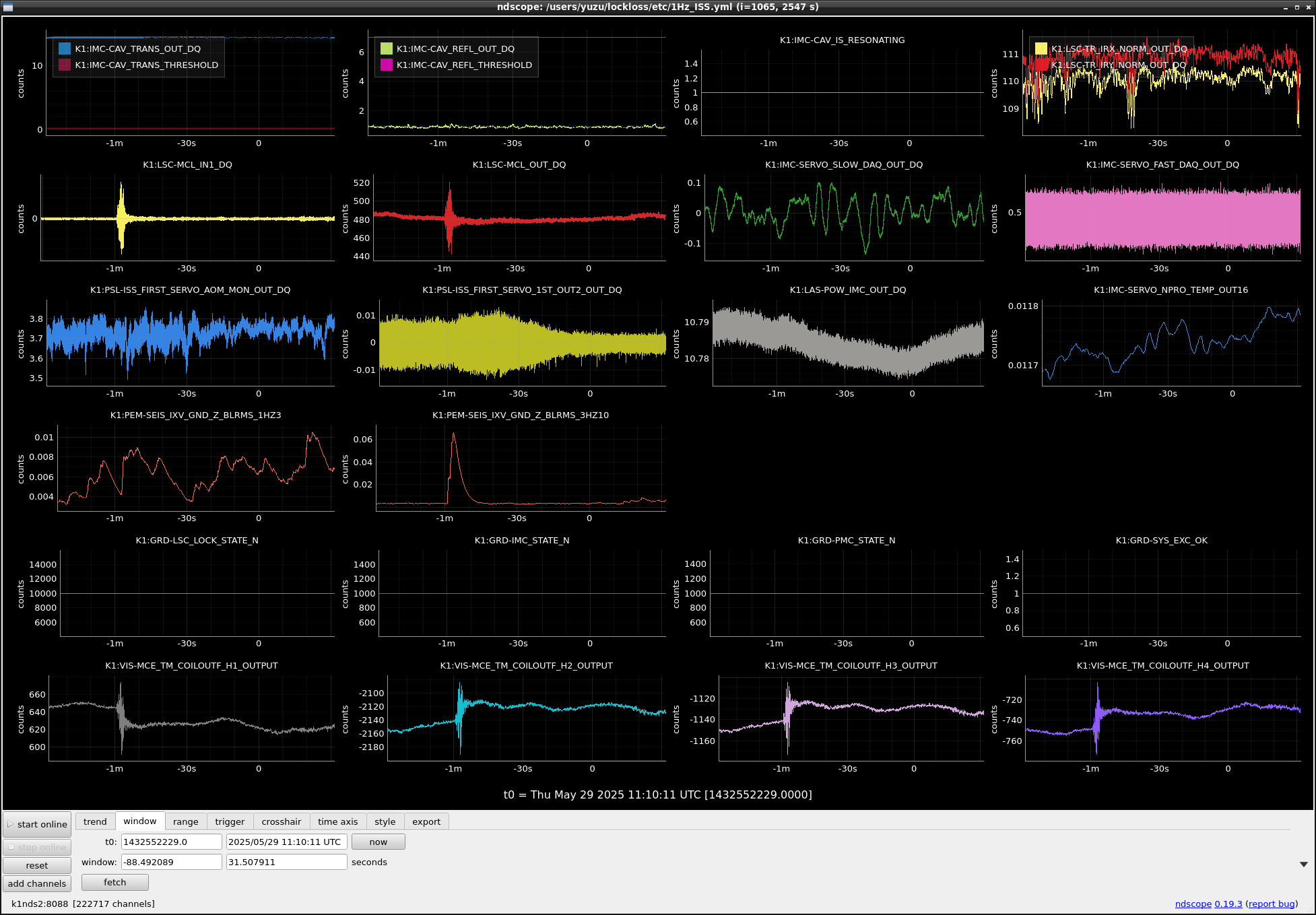Switch to the time axis tab
1316x915 pixels.
(338, 821)
